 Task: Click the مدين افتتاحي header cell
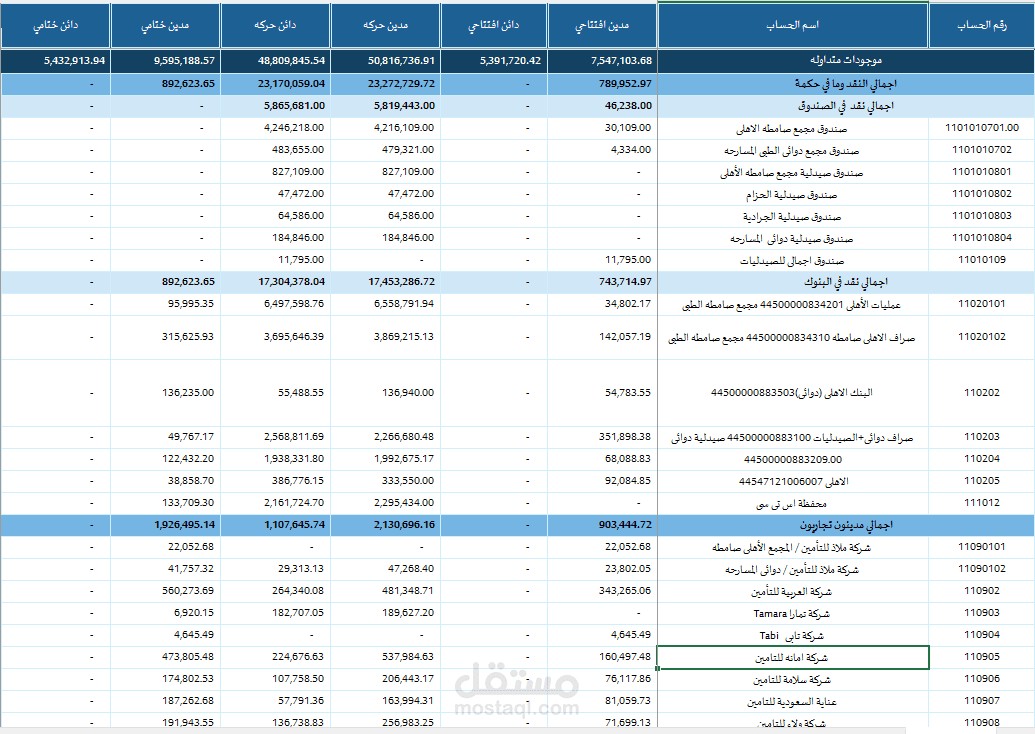click(x=602, y=25)
